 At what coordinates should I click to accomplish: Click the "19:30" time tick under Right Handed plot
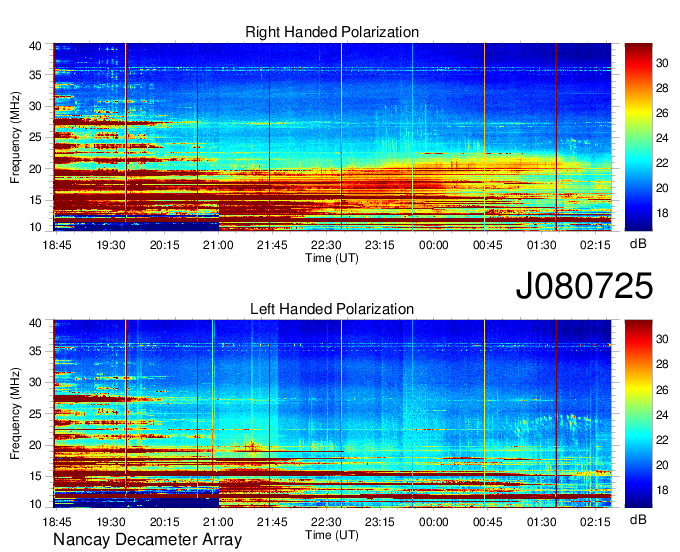pyautogui.click(x=111, y=245)
